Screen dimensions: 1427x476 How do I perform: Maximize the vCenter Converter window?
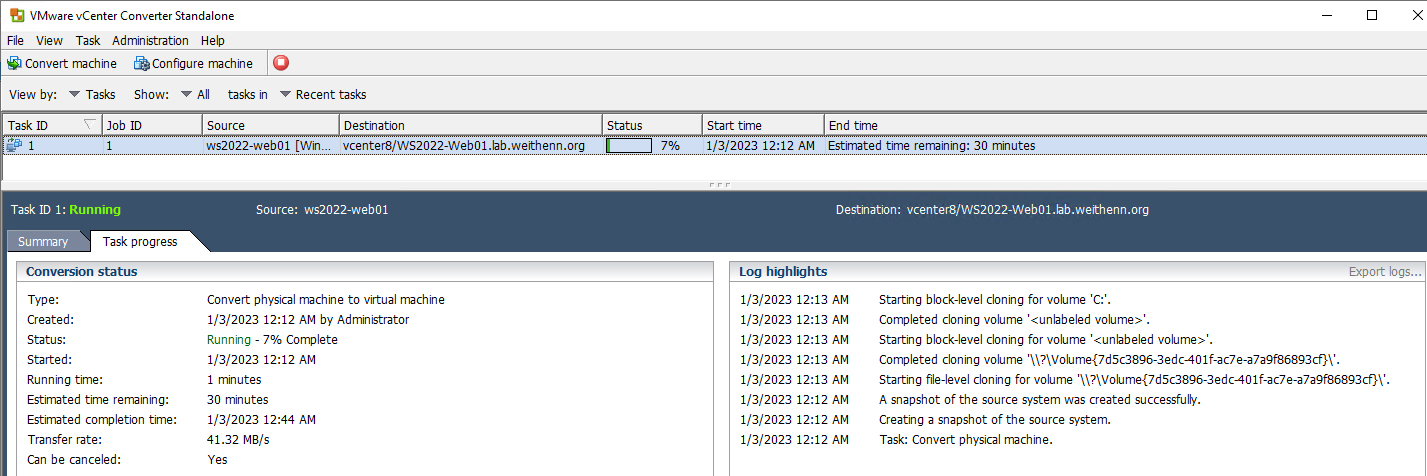coord(1372,15)
